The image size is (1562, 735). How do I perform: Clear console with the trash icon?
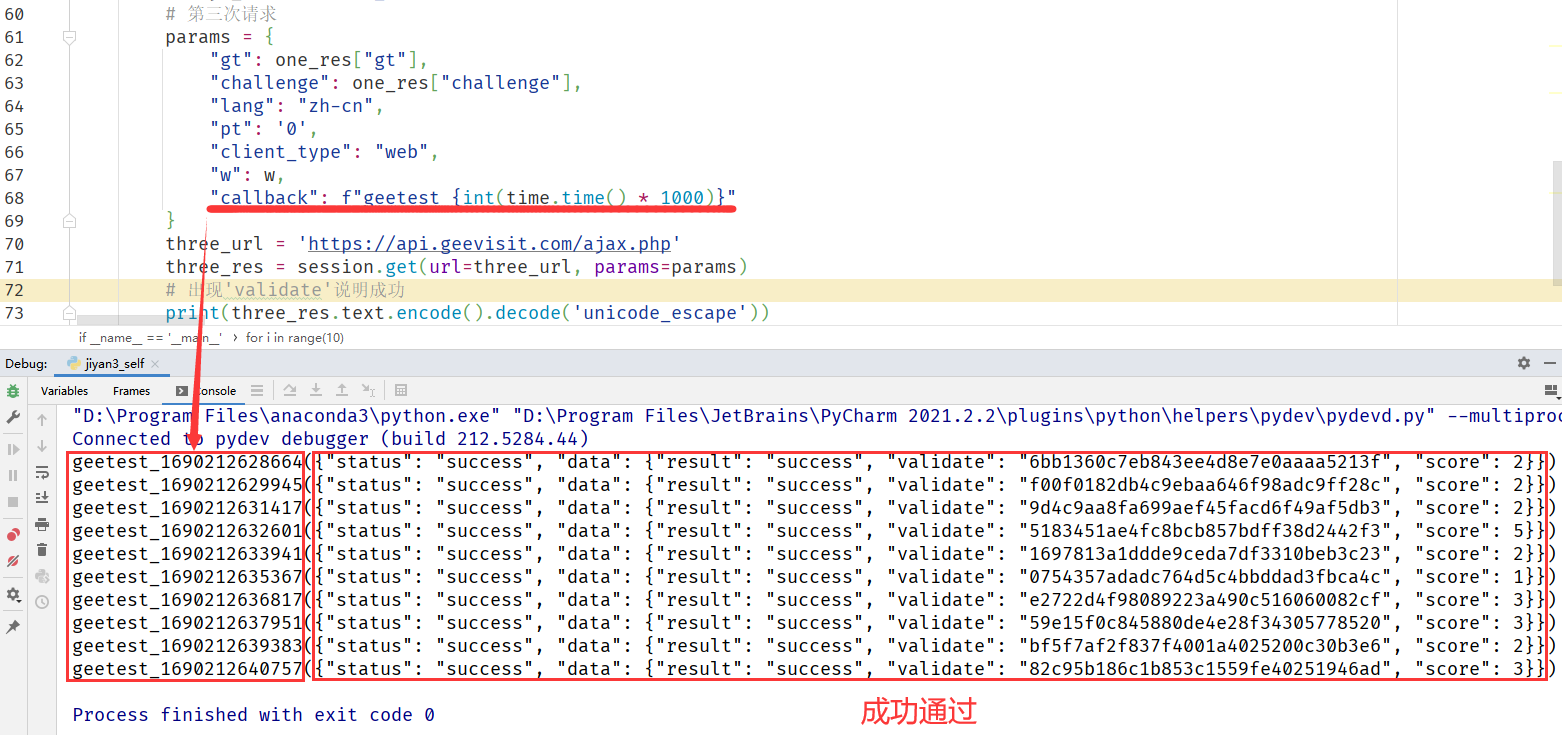(42, 550)
